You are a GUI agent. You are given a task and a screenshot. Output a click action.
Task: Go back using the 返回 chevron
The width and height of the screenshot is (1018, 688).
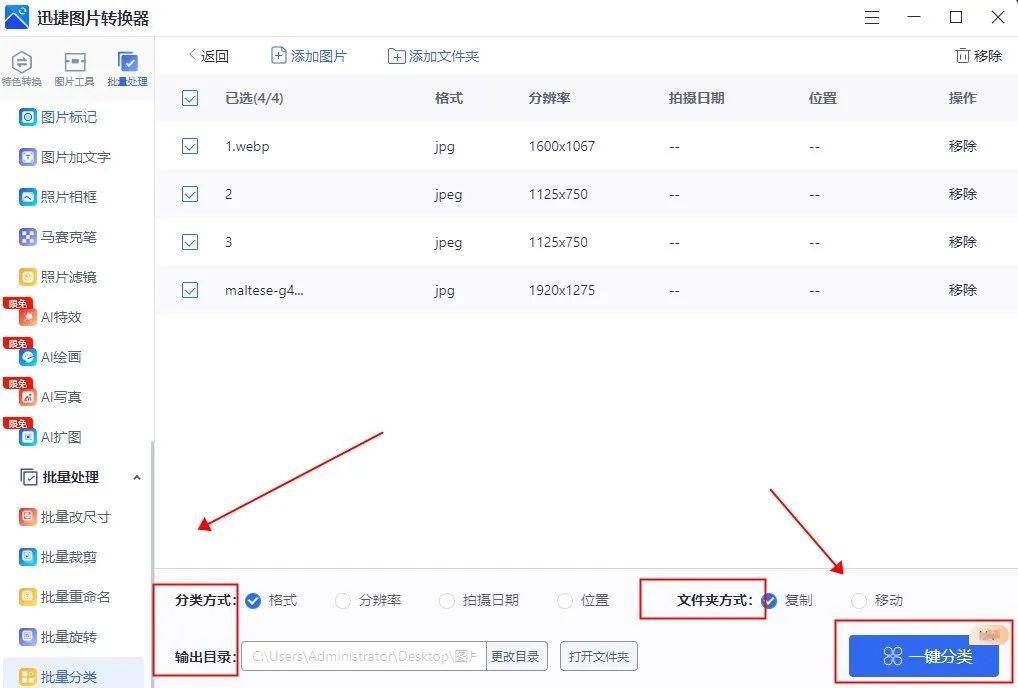point(192,56)
